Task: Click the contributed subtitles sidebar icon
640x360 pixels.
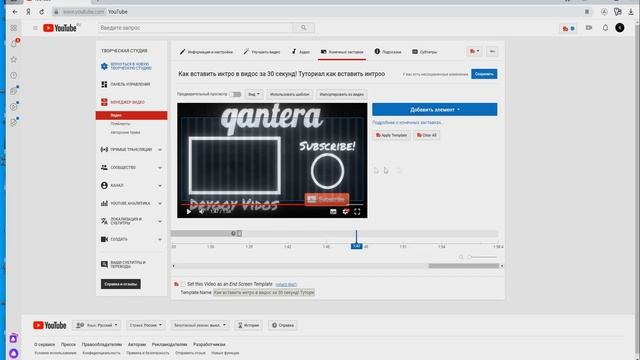Action: point(104,264)
